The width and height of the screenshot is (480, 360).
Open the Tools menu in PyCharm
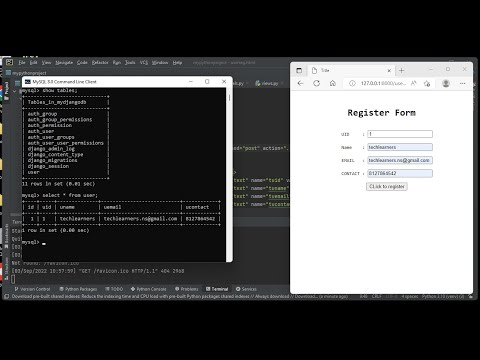(130, 62)
